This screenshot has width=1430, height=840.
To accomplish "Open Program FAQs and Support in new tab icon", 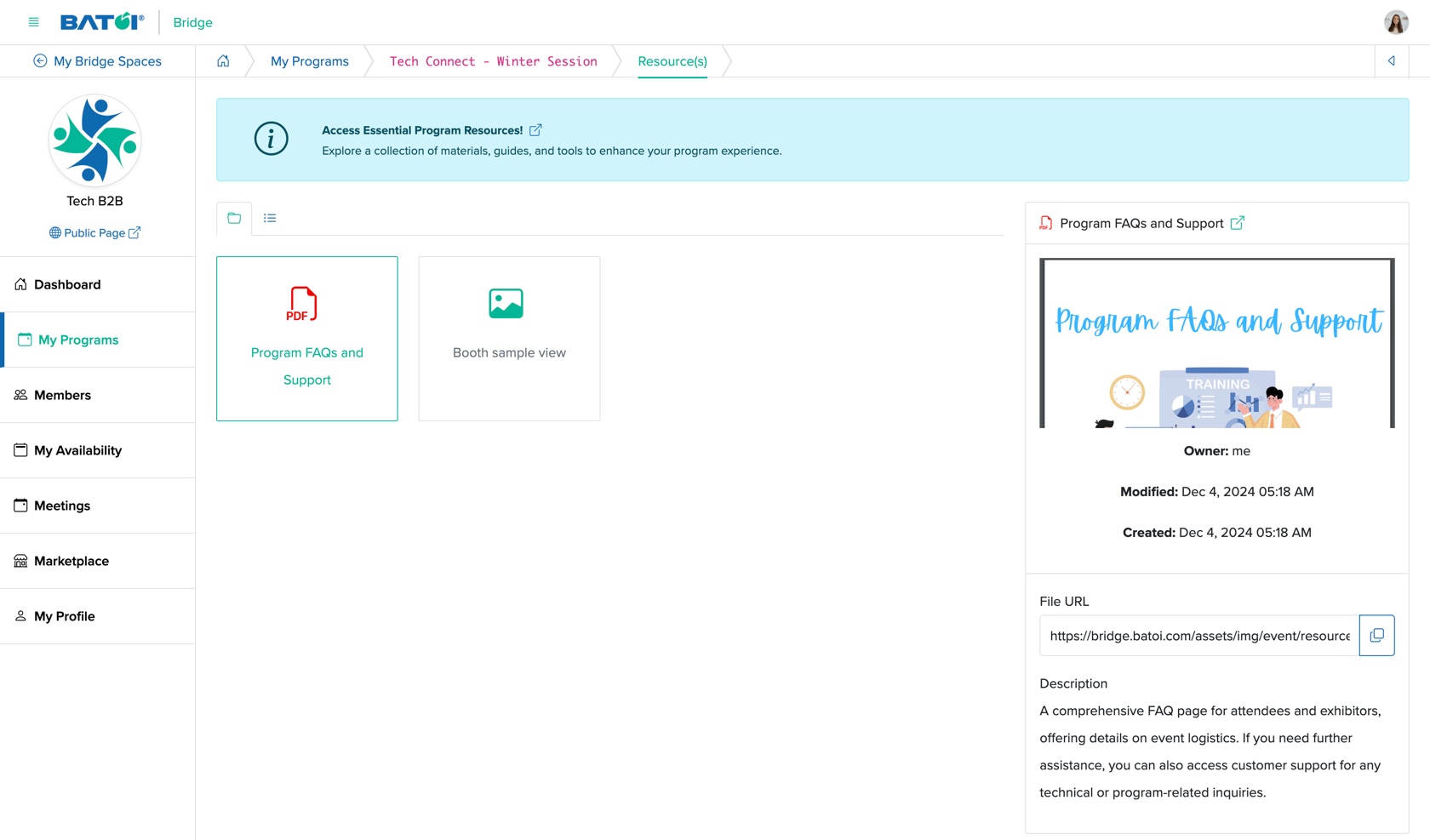I will (x=1238, y=223).
